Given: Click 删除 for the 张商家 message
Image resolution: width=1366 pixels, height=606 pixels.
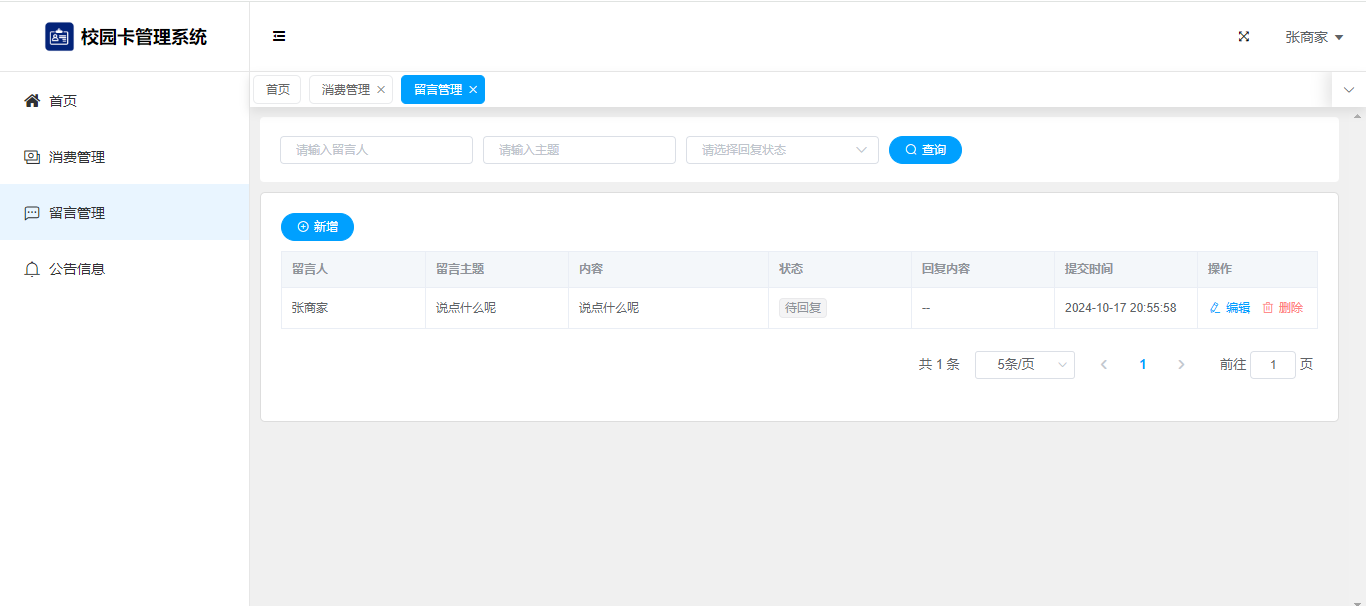Looking at the screenshot, I should [1283, 308].
